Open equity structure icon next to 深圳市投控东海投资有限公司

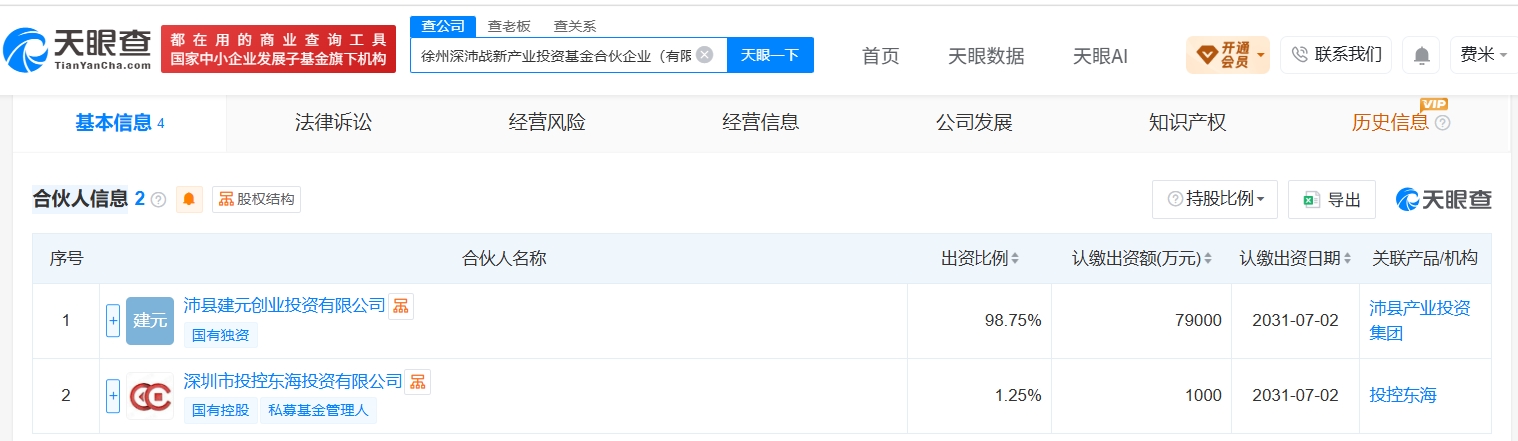418,382
